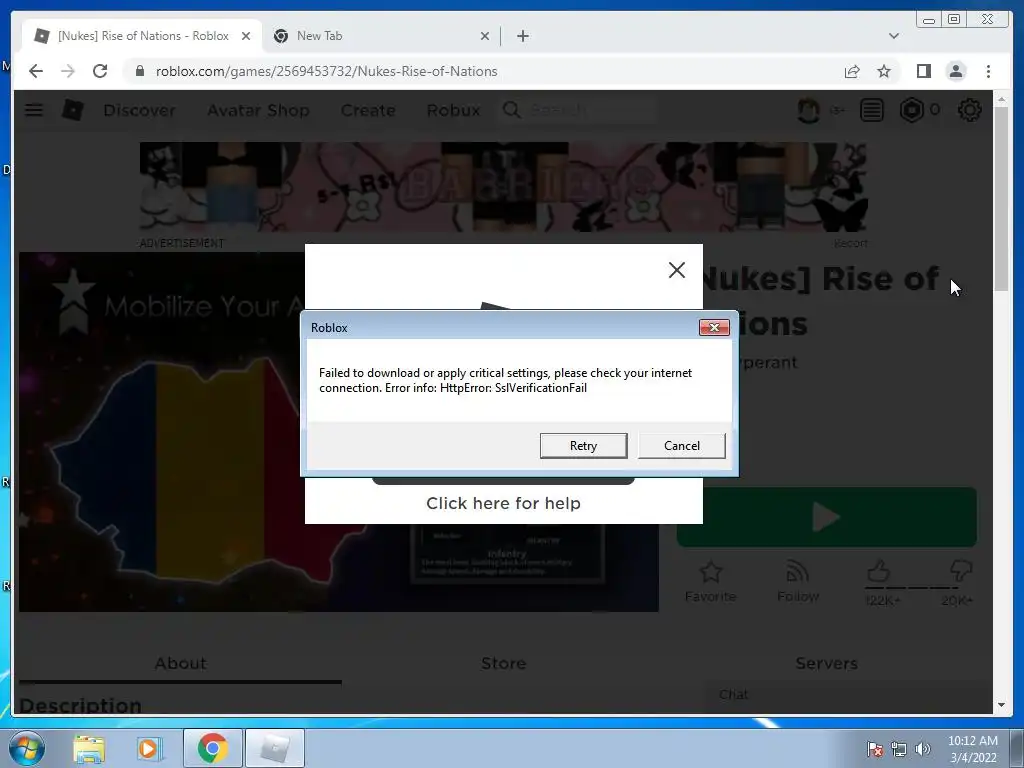
Task: Close the white launcher popup with X
Action: pyautogui.click(x=677, y=270)
